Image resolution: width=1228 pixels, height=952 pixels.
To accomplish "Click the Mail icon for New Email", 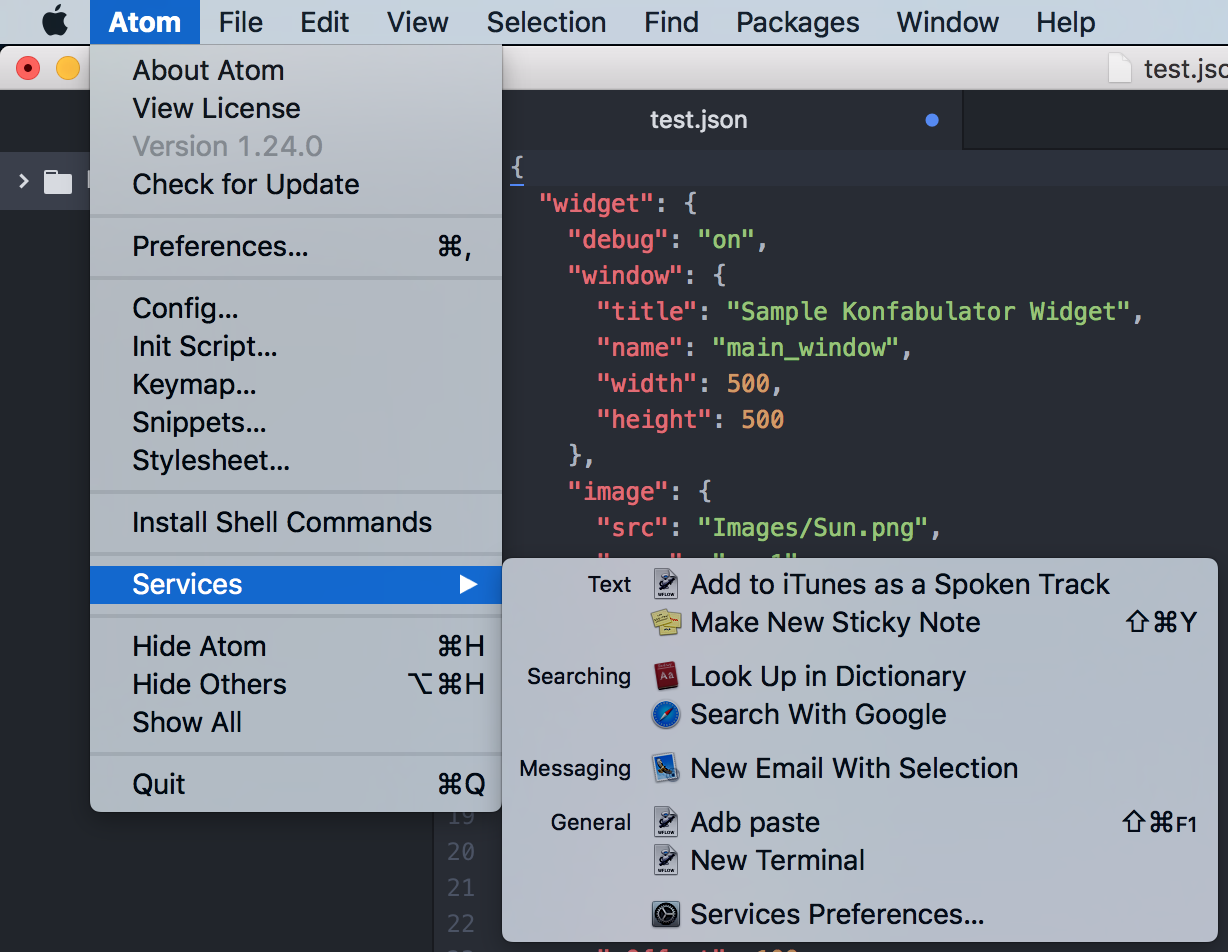I will click(666, 769).
